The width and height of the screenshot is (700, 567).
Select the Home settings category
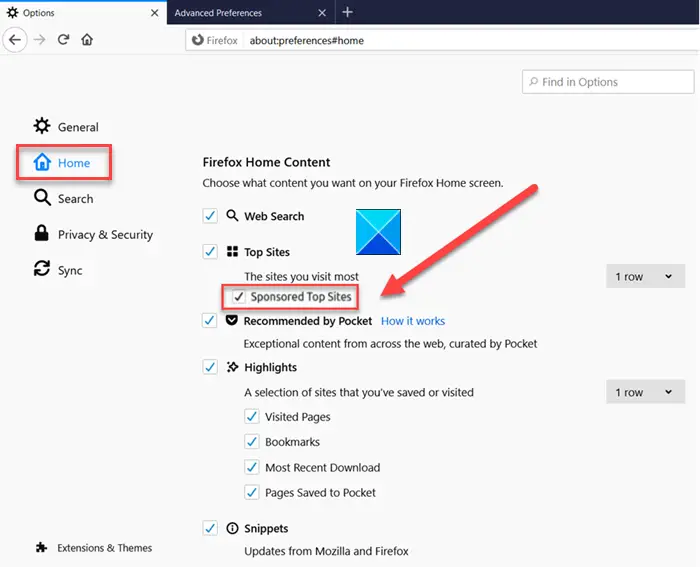coord(64,163)
